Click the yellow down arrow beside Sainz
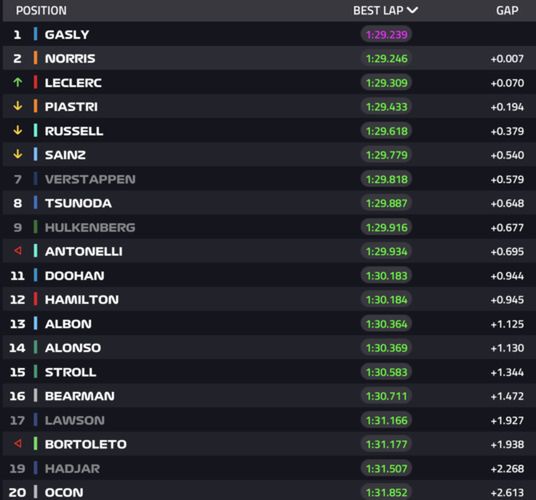Image resolution: width=536 pixels, height=500 pixels. (x=18, y=154)
